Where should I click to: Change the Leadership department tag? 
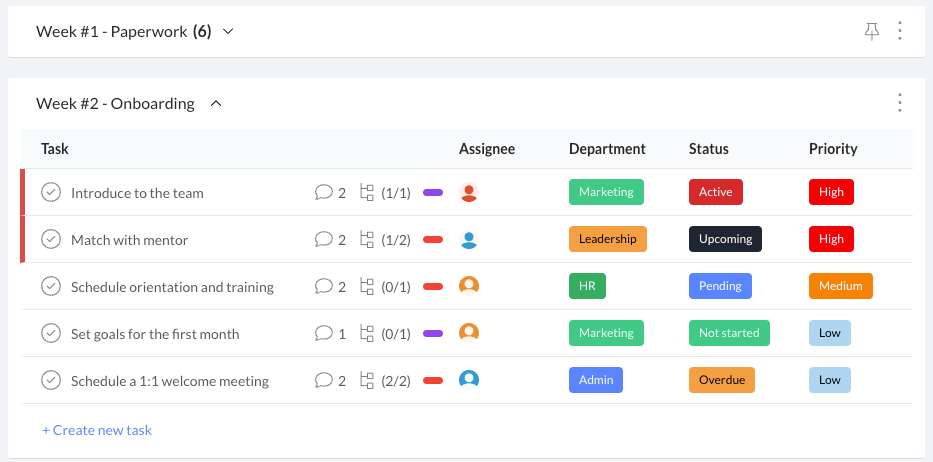pos(608,239)
